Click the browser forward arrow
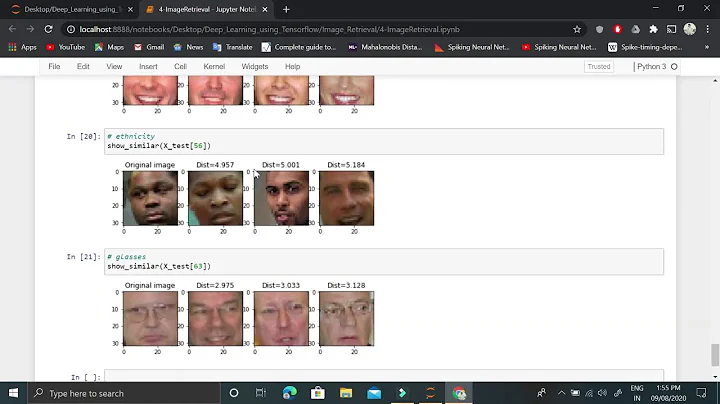 [30, 29]
